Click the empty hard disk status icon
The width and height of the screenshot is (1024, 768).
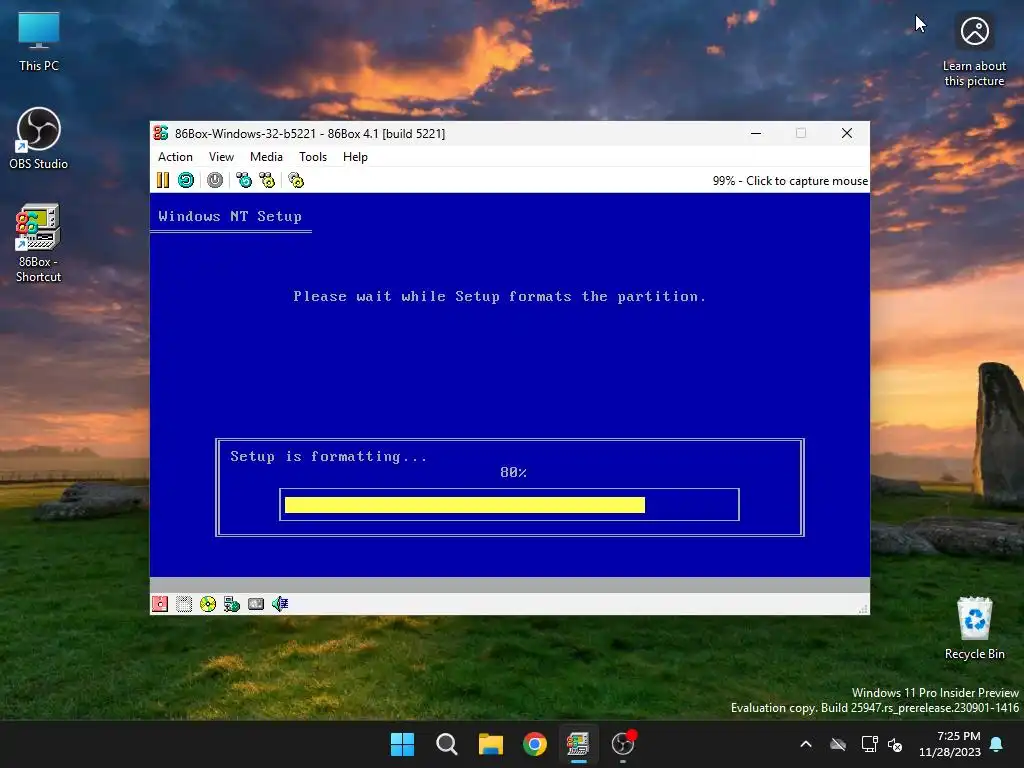pos(184,604)
